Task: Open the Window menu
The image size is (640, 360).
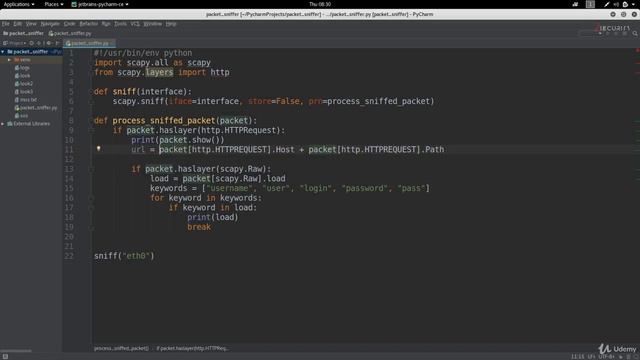Action: click(x=152, y=24)
